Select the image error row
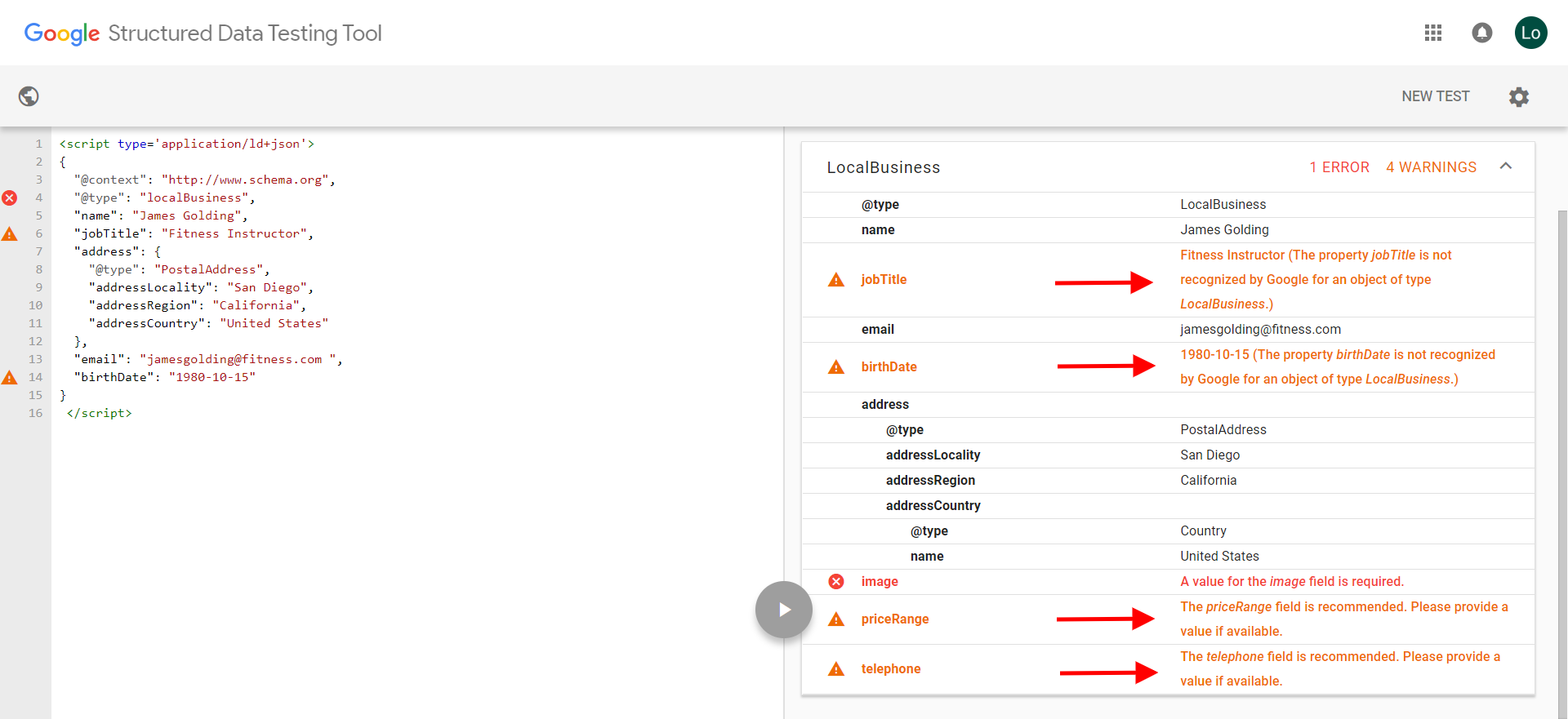This screenshot has height=719, width=1568. [x=1168, y=581]
